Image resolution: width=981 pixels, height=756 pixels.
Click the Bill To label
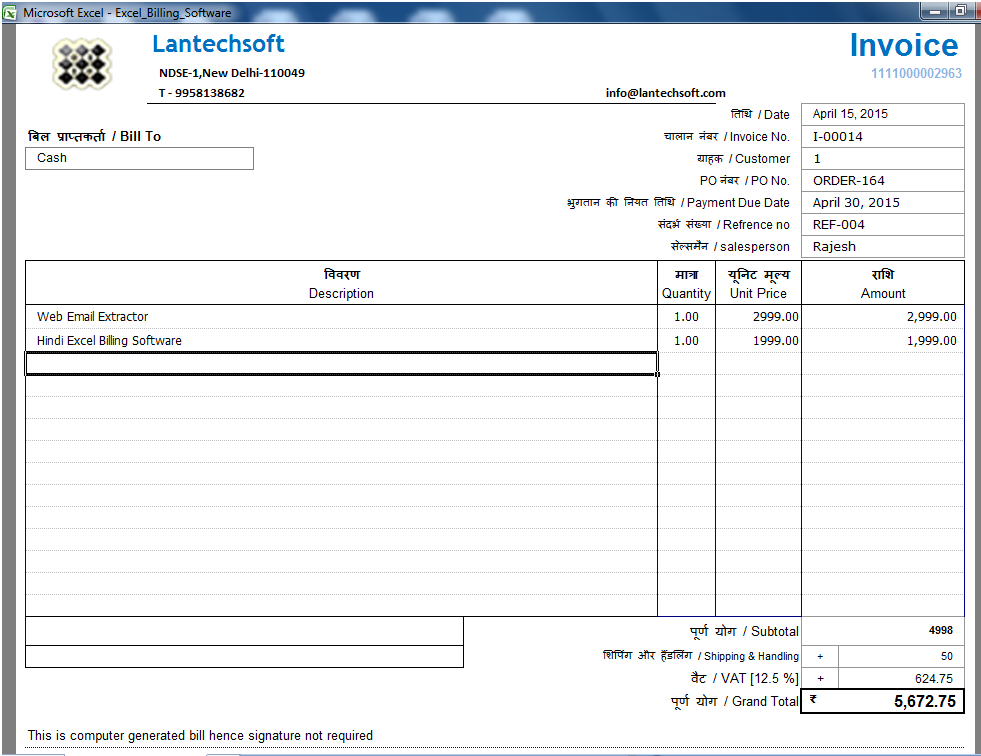pos(94,136)
